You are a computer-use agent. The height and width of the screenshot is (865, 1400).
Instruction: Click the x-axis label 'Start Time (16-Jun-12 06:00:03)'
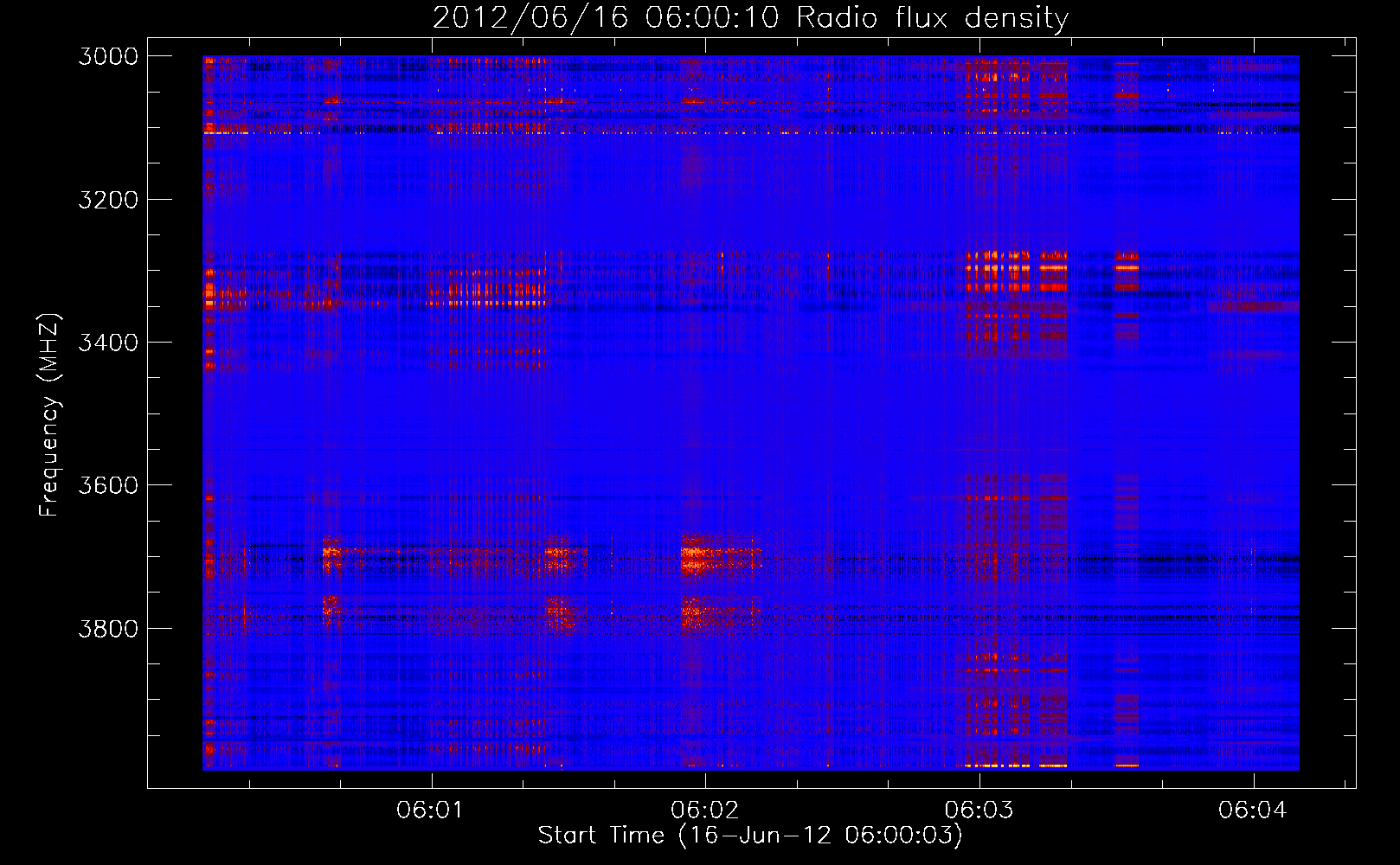tap(750, 836)
